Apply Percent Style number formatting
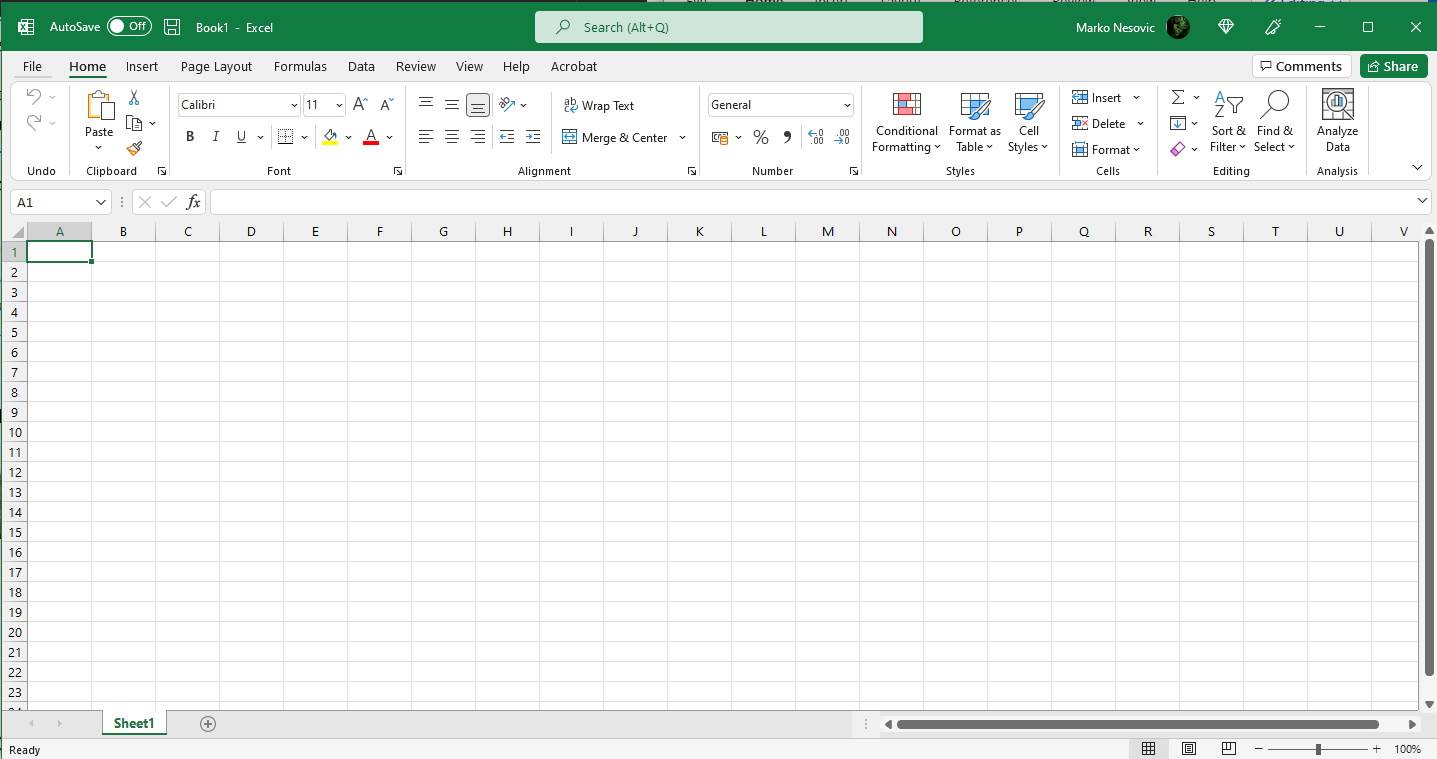 [x=760, y=137]
